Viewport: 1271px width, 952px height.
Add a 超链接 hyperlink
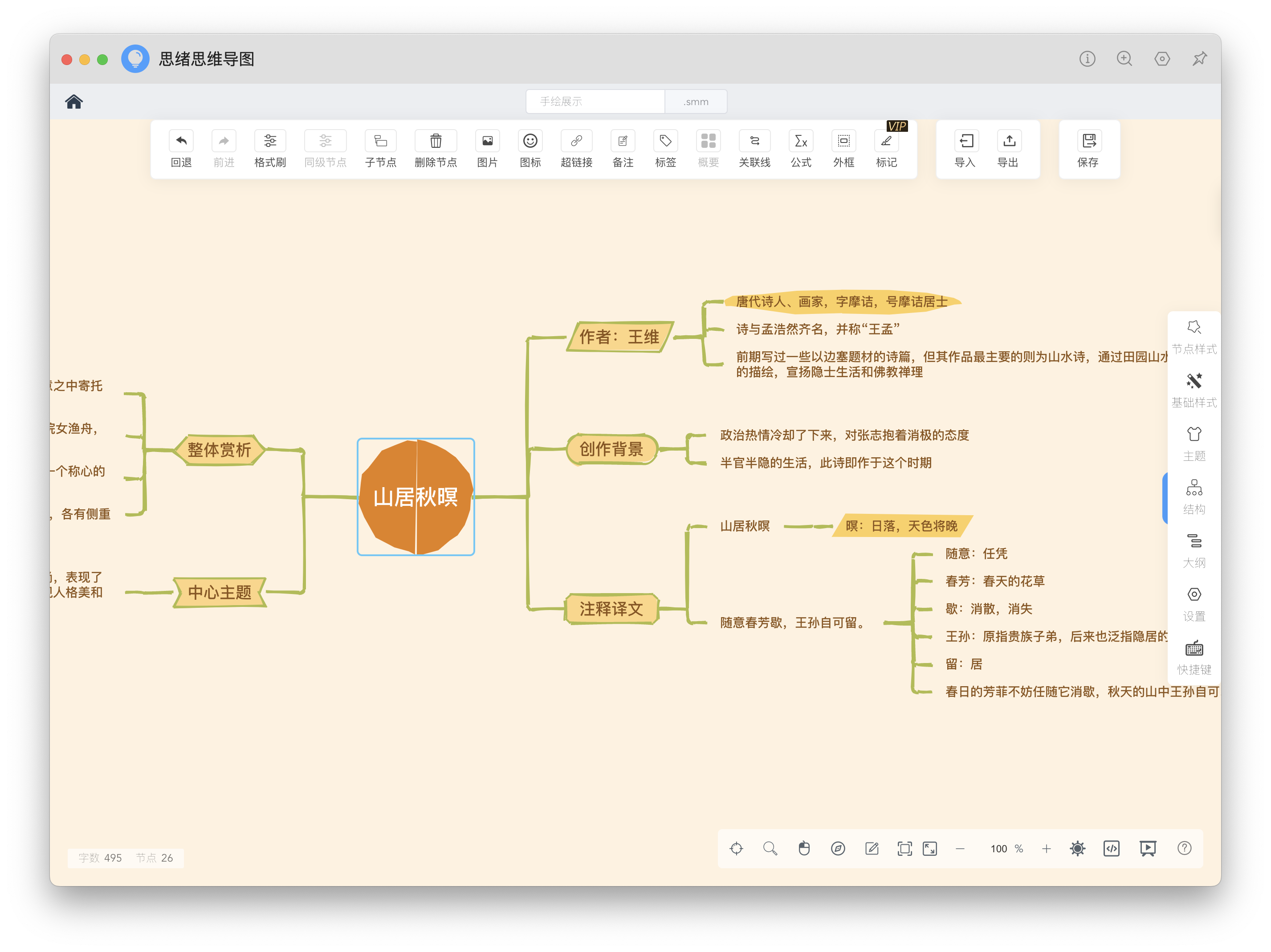click(576, 149)
